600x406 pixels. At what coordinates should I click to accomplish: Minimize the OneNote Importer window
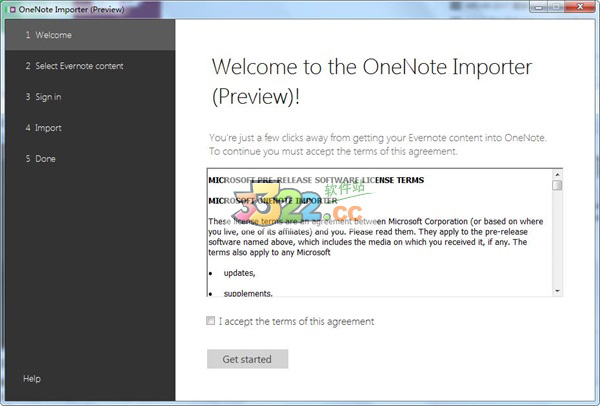click(539, 7)
